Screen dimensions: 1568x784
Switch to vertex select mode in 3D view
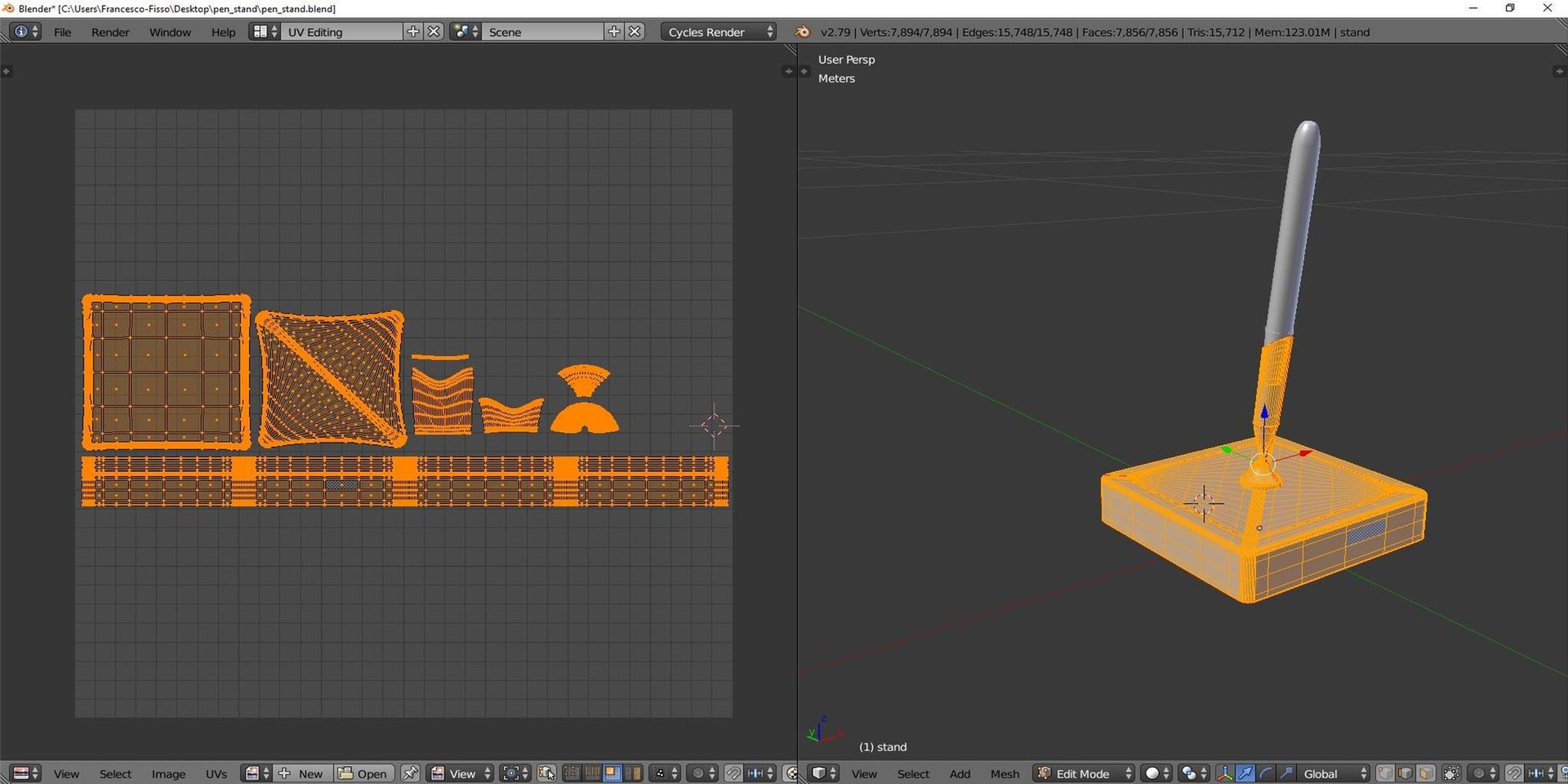click(1385, 773)
